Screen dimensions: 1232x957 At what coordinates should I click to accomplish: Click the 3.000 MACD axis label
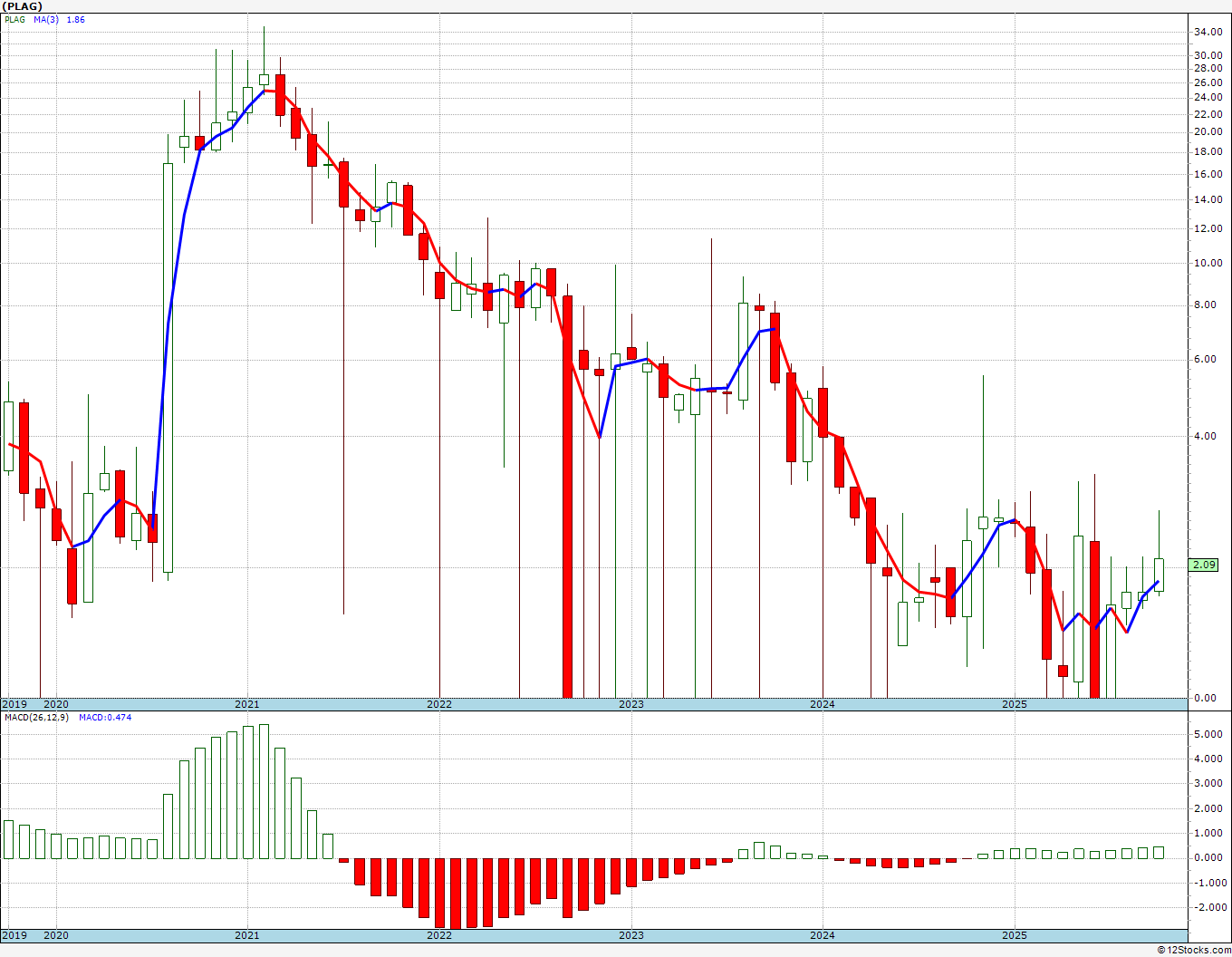[1208, 784]
